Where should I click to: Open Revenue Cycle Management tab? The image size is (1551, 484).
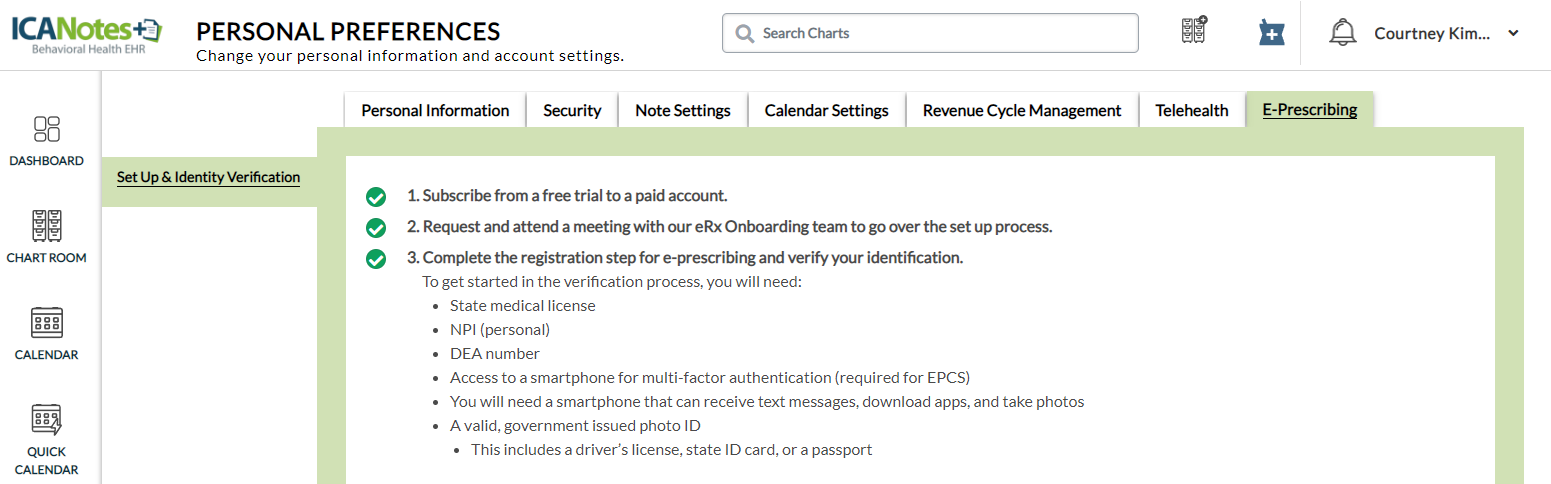tap(1022, 110)
